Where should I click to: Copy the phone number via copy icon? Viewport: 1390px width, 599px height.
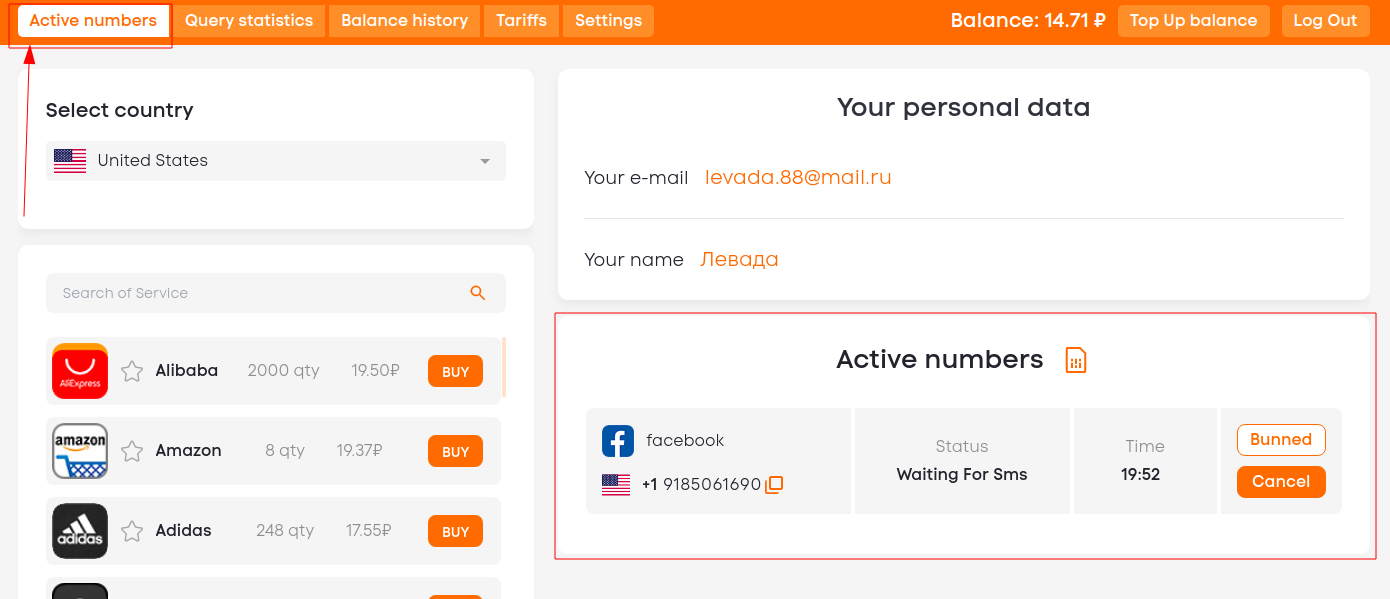pos(774,485)
